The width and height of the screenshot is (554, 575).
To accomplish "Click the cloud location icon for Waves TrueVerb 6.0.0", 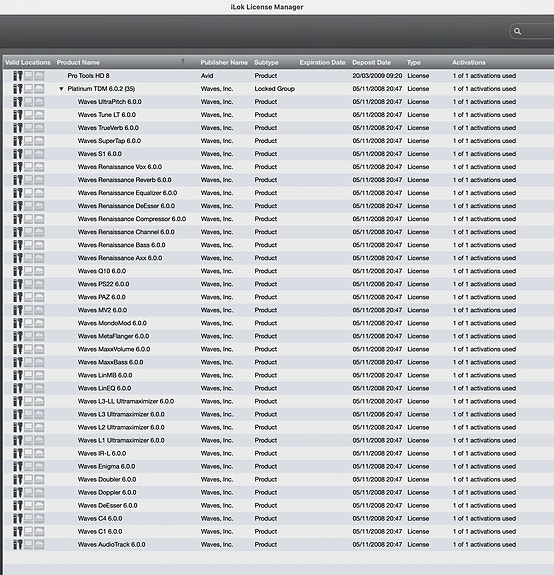I will [x=39, y=128].
